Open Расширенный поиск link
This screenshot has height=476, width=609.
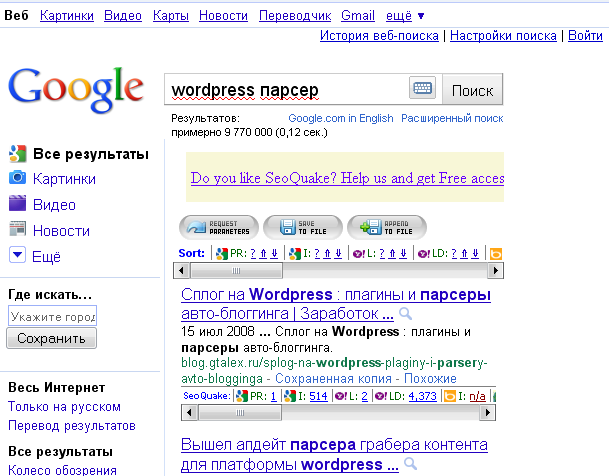pyautogui.click(x=452, y=118)
